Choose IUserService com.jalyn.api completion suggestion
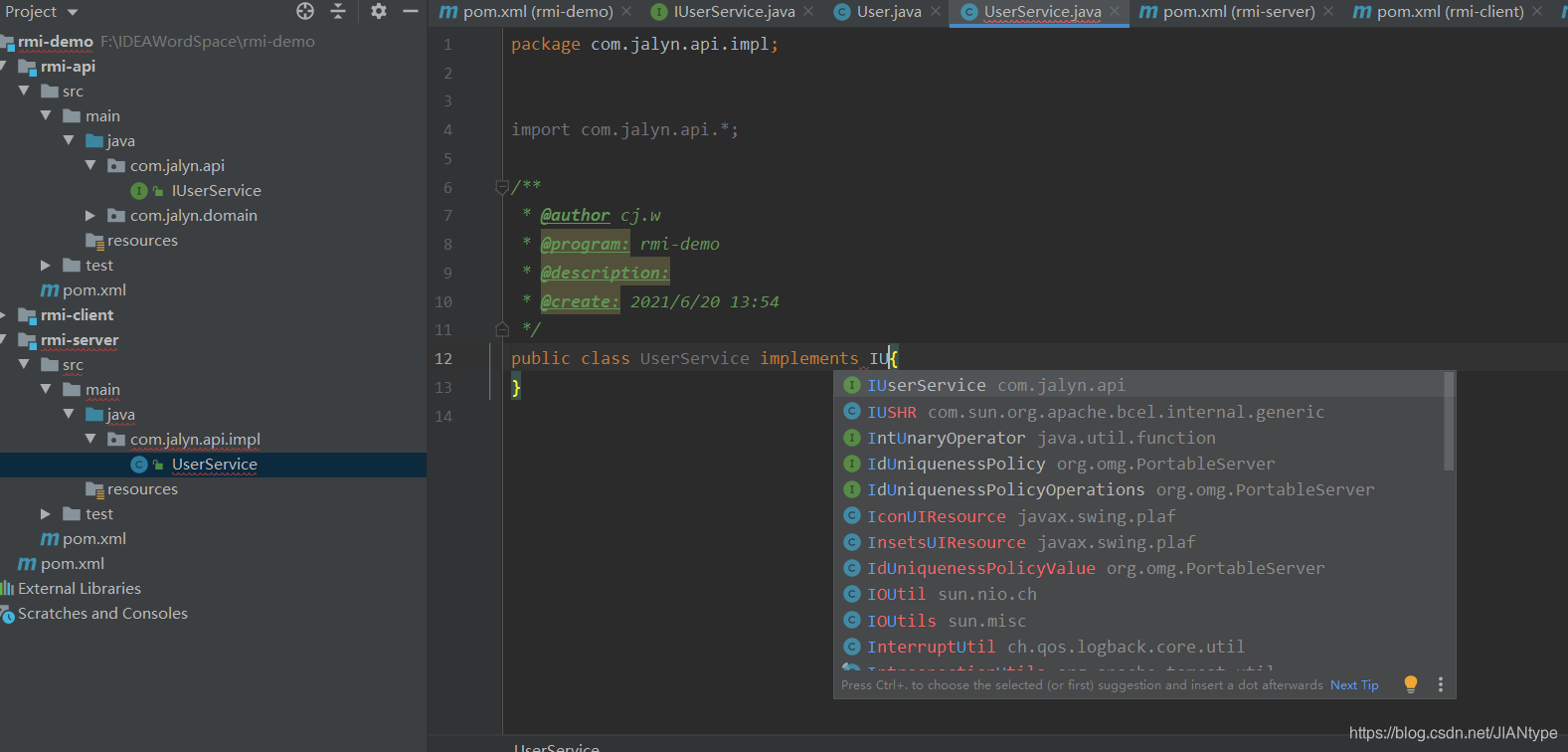The width and height of the screenshot is (1568, 752). point(1138,385)
